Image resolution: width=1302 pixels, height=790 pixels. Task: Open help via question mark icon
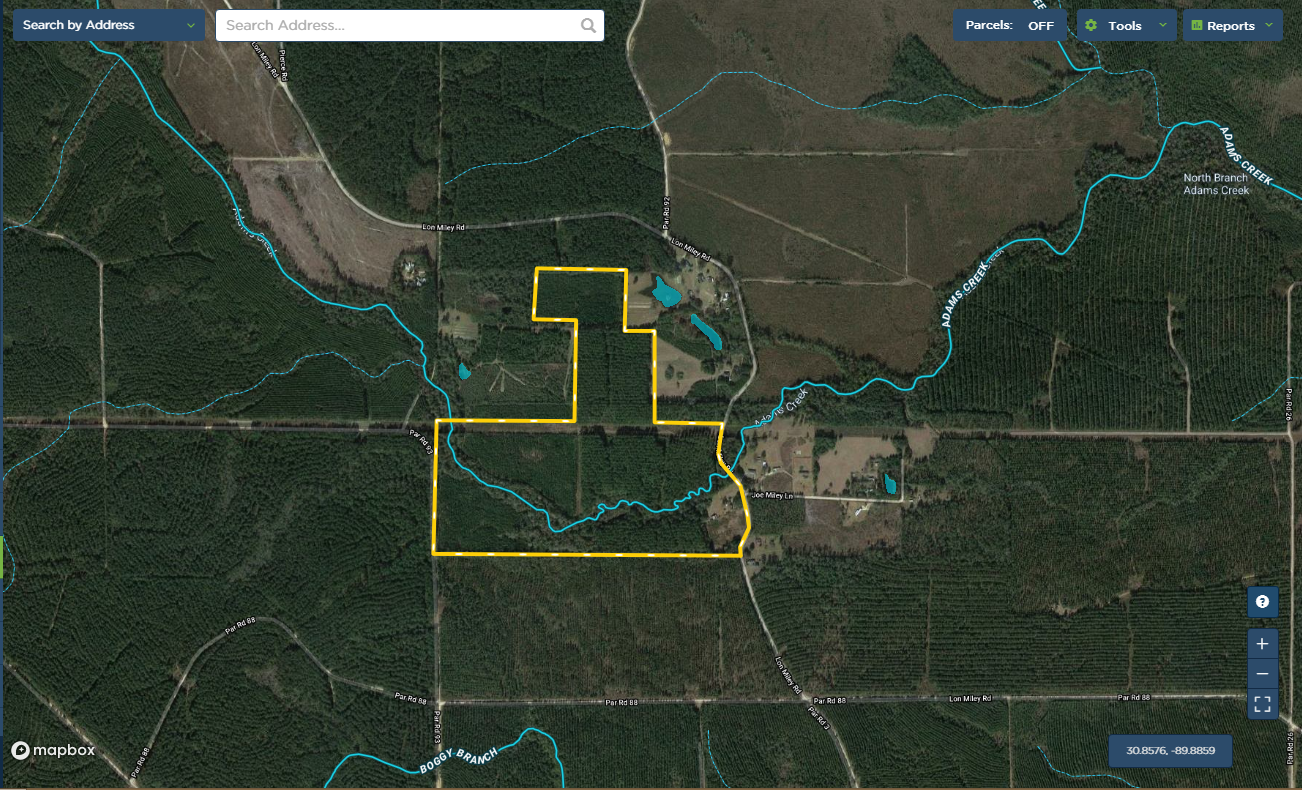[1263, 602]
